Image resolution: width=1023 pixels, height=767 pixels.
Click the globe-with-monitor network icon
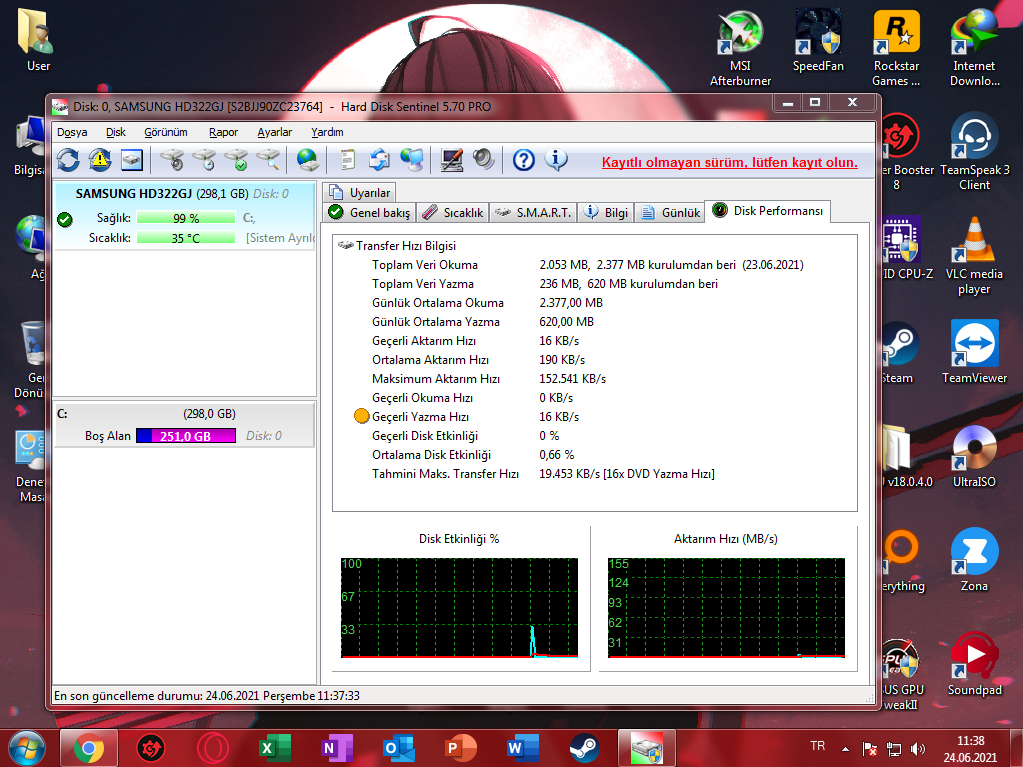click(x=412, y=160)
